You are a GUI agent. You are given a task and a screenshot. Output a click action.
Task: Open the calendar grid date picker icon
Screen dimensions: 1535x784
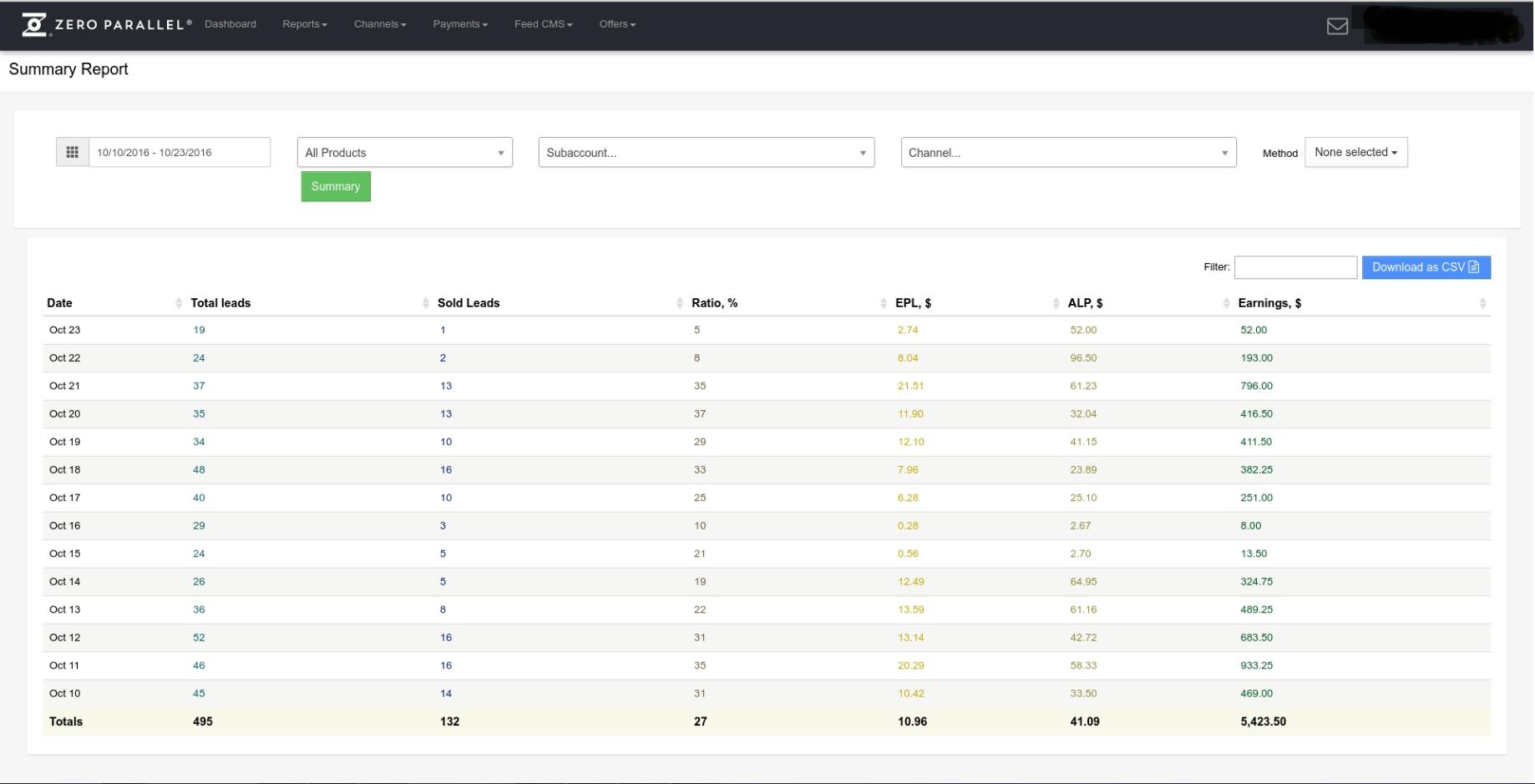click(x=73, y=152)
